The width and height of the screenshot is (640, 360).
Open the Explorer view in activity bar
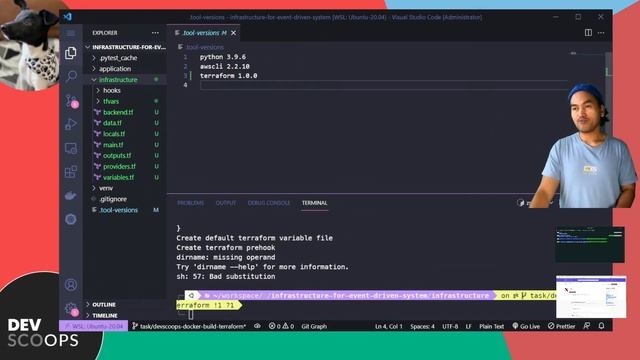click(x=71, y=53)
